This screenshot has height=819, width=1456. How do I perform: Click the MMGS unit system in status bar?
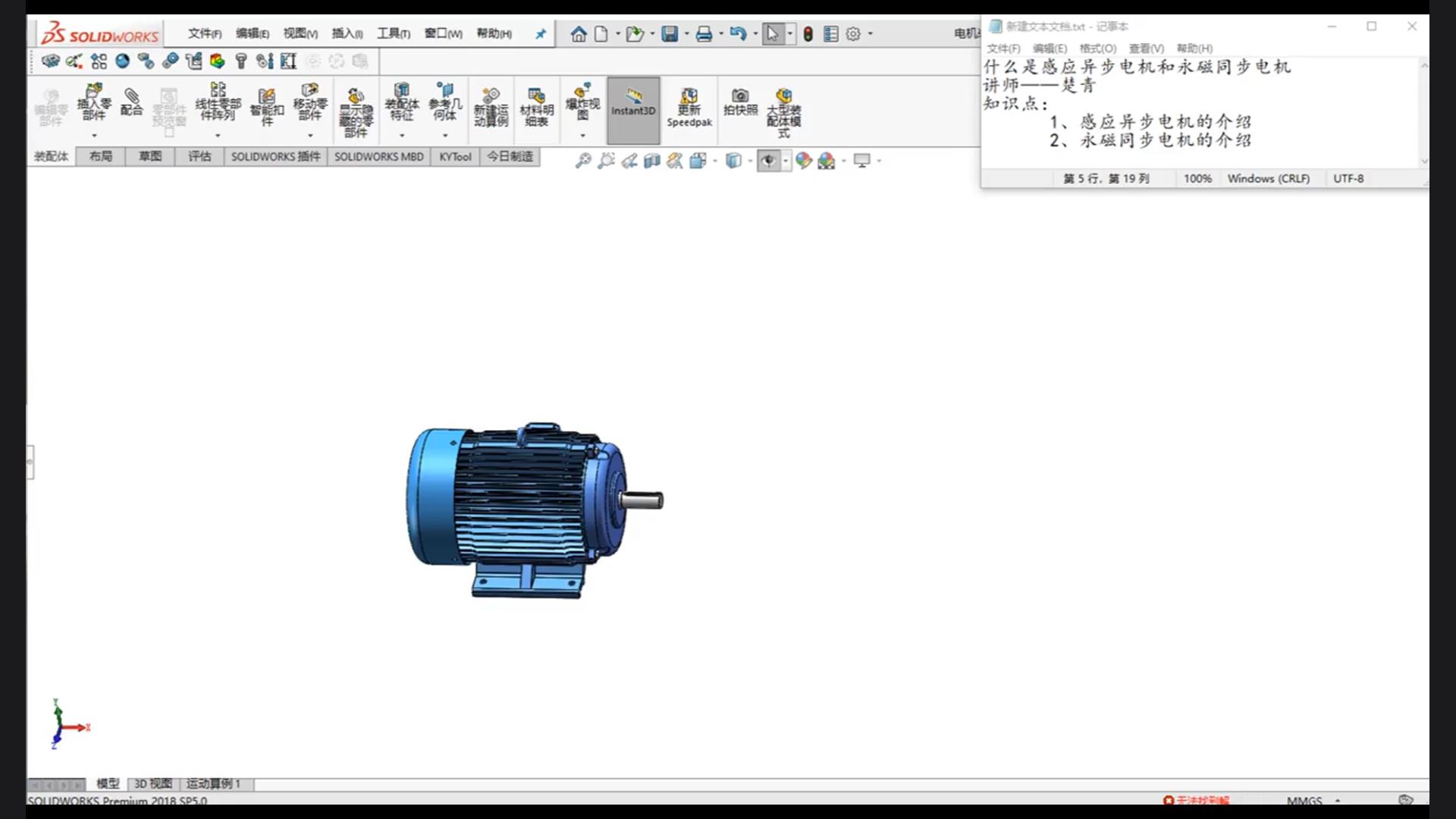1304,801
